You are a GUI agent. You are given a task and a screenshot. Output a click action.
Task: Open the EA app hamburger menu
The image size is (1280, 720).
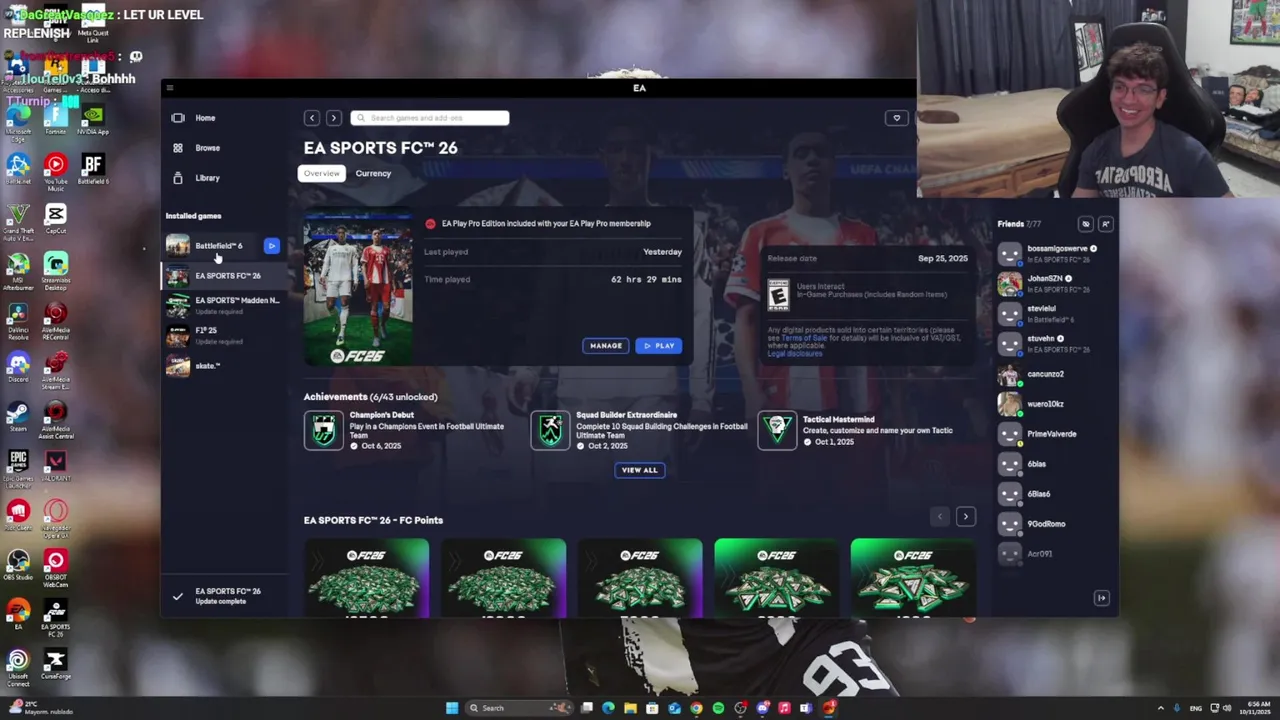coord(170,88)
